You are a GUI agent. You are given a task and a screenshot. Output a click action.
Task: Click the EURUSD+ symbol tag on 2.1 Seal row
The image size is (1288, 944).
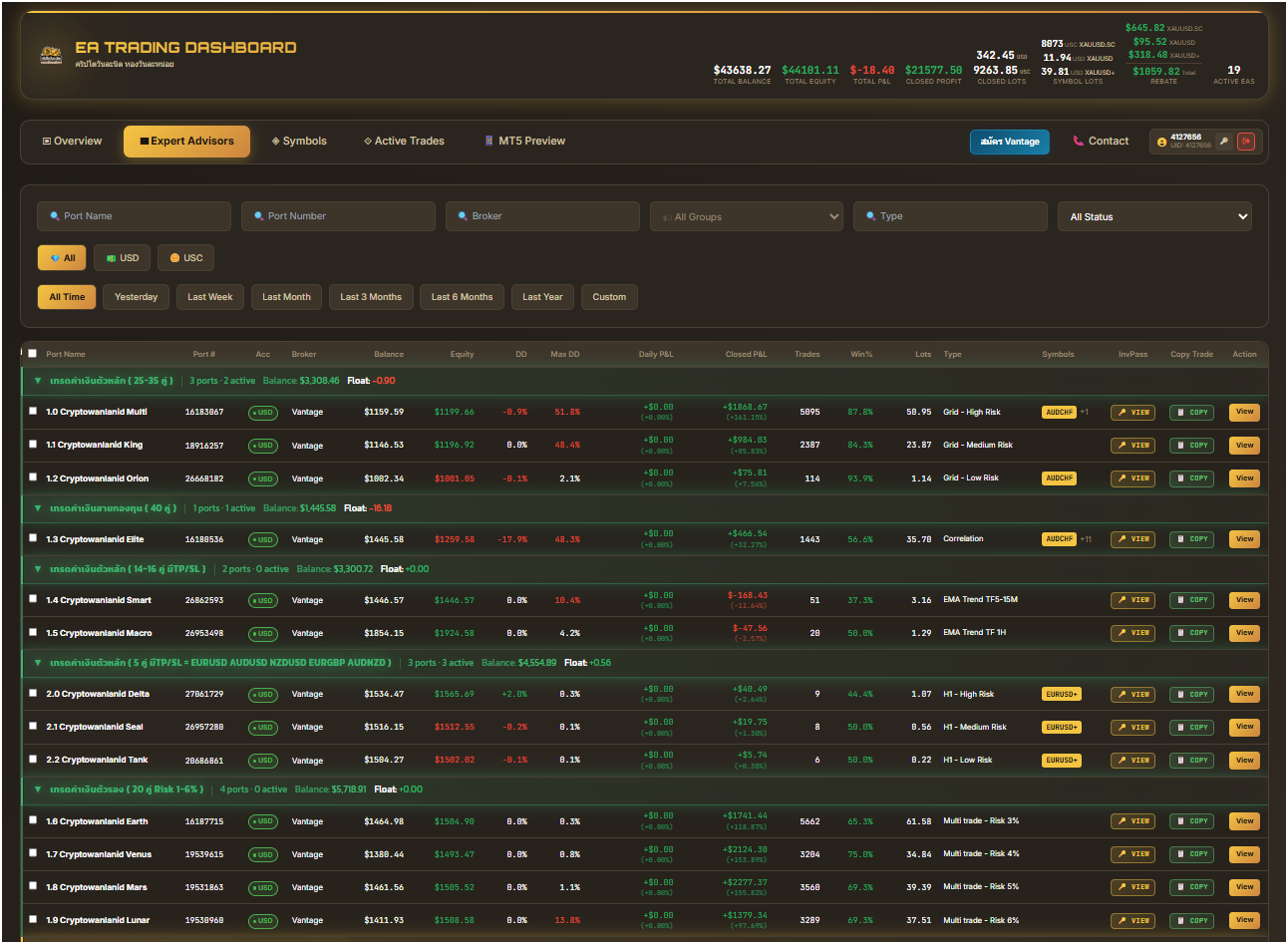coord(1062,728)
